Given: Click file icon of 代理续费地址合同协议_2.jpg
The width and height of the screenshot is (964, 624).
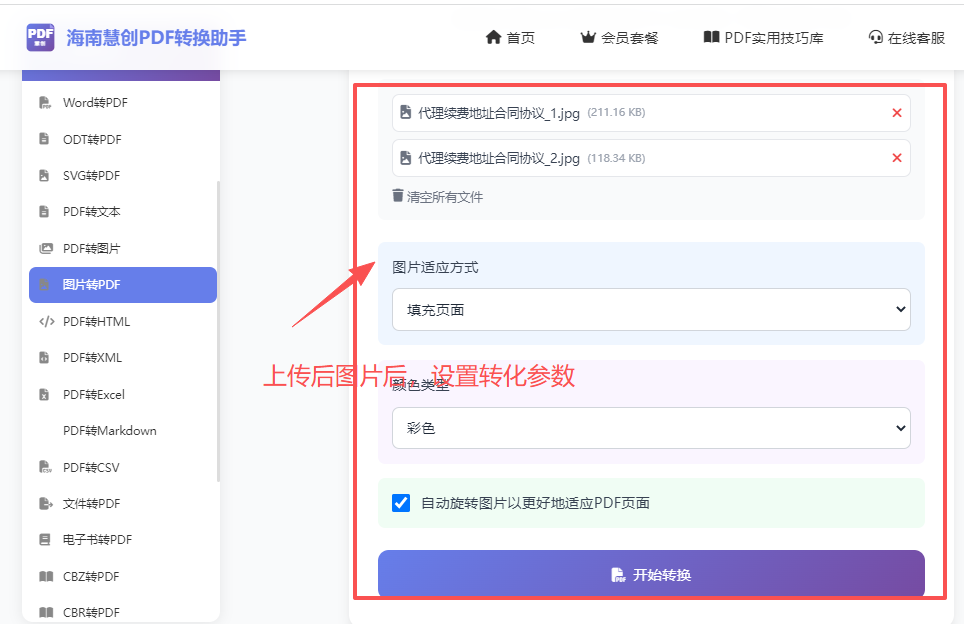Looking at the screenshot, I should coord(406,158).
